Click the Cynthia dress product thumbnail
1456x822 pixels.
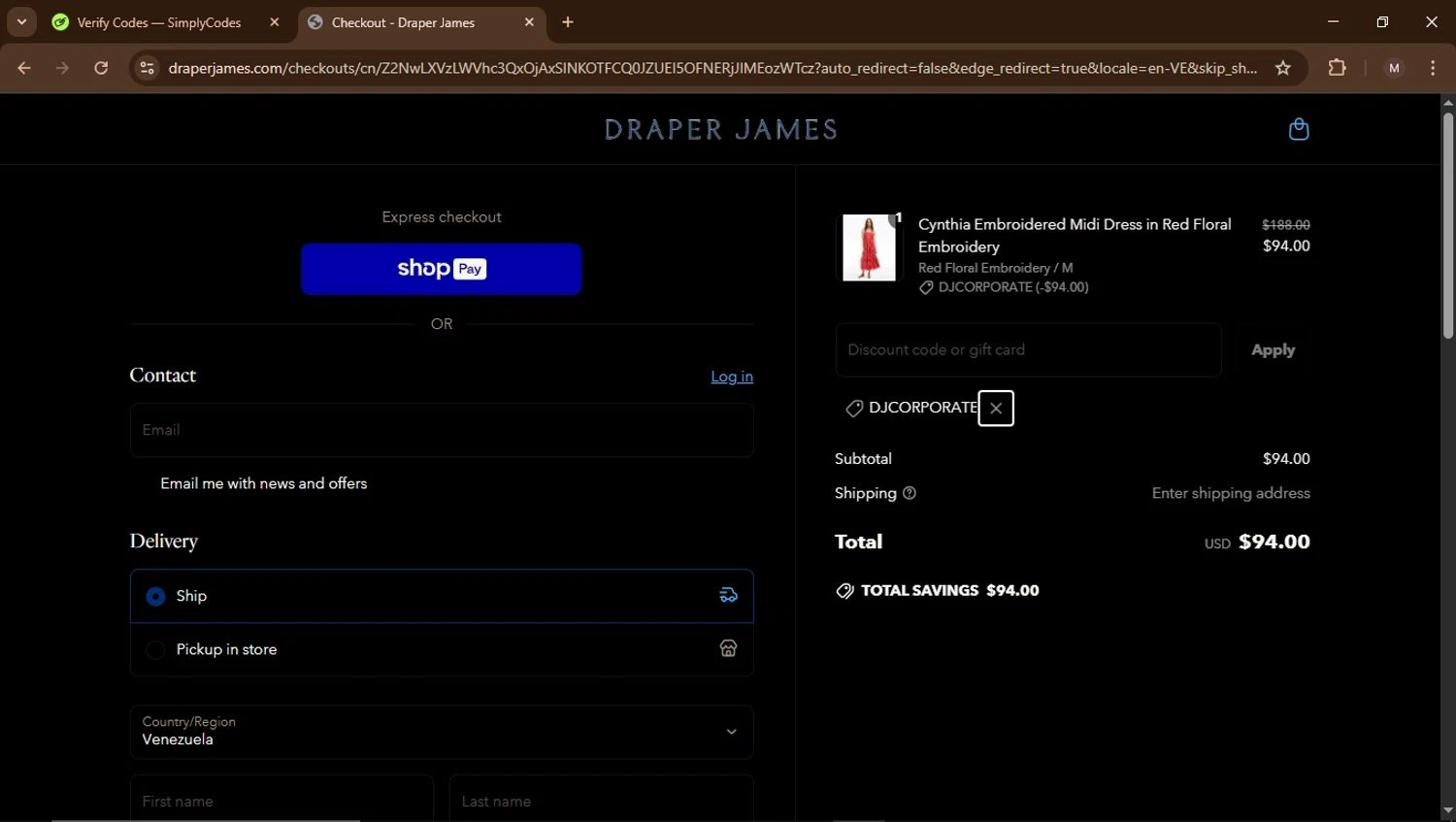(869, 247)
